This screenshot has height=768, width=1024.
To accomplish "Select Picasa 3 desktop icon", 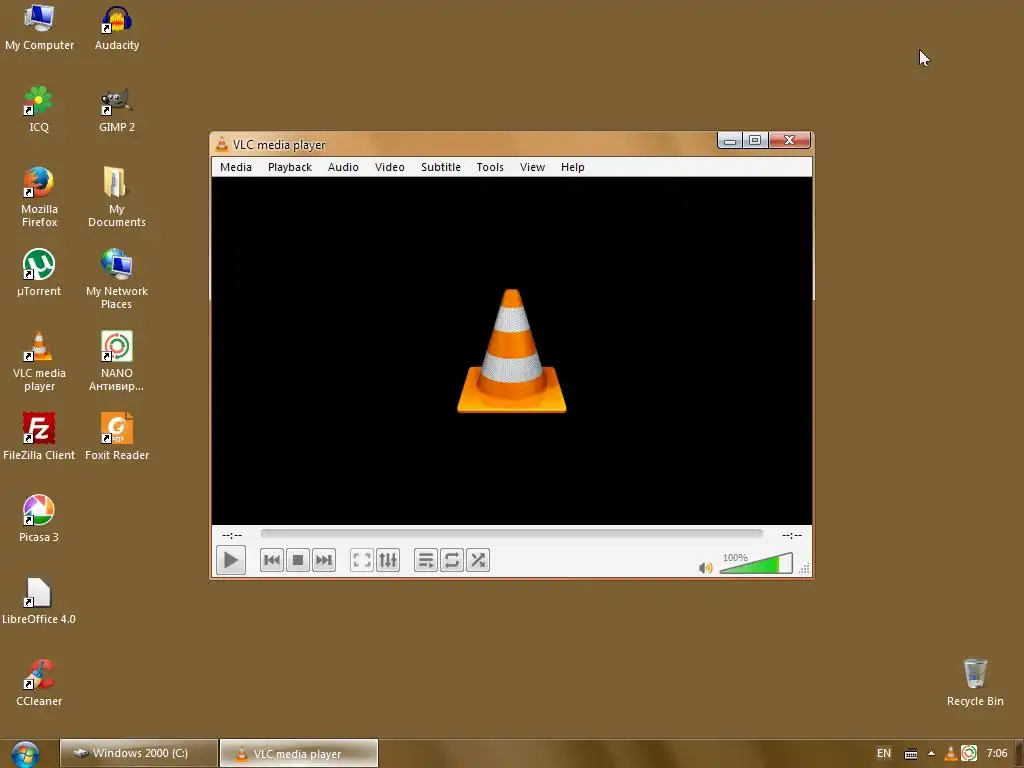I will click(x=39, y=519).
